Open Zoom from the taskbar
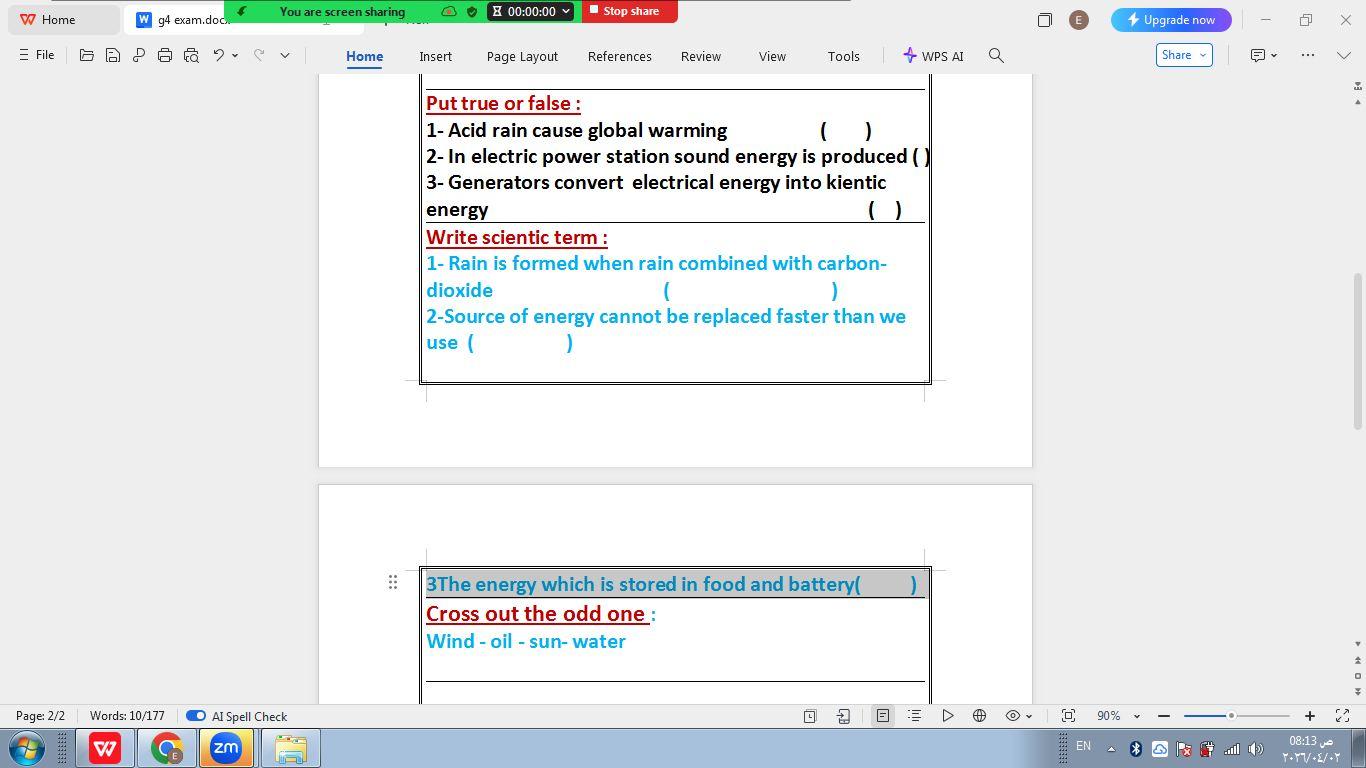The width and height of the screenshot is (1366, 768). click(x=226, y=748)
